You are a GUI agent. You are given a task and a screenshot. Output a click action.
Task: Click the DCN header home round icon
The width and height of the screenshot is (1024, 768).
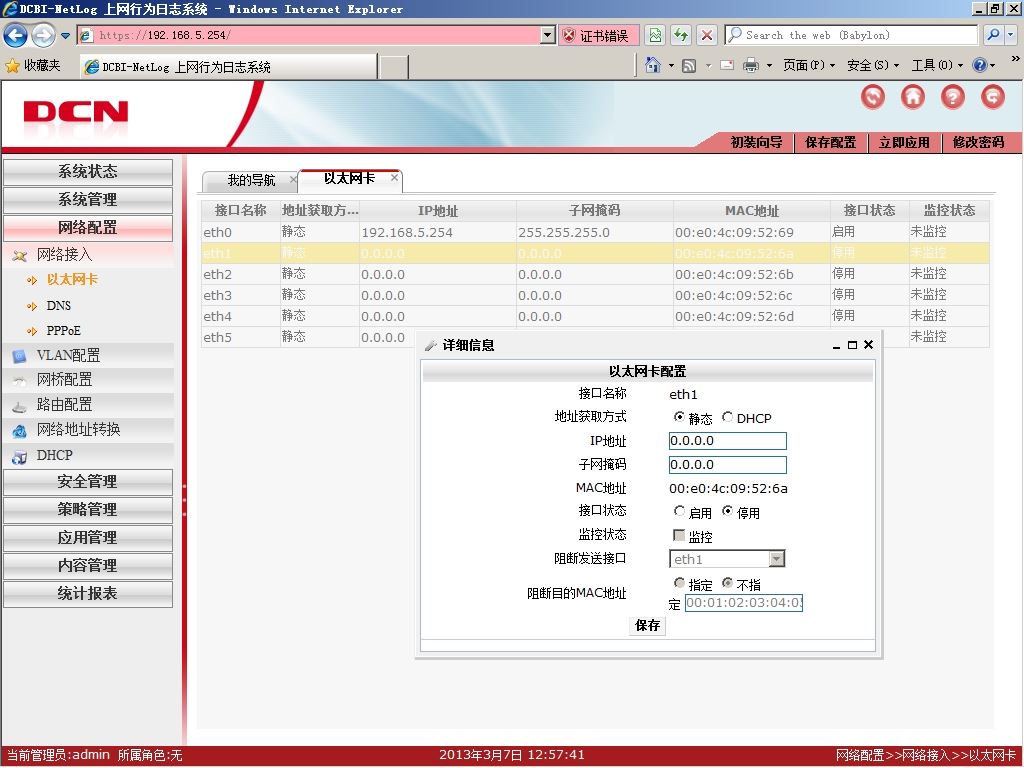912,97
